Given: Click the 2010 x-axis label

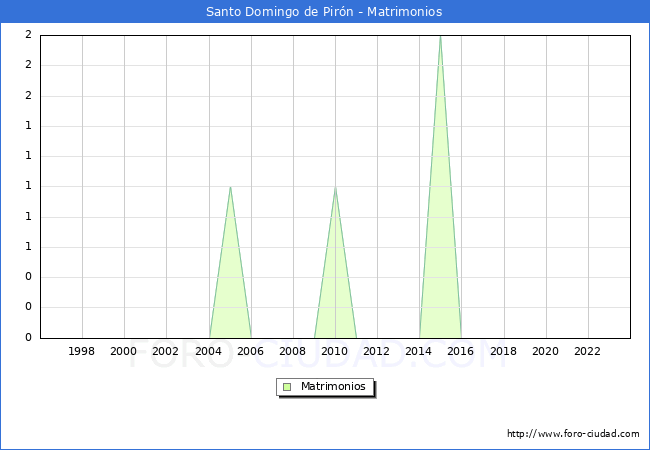Looking at the screenshot, I should (335, 351).
